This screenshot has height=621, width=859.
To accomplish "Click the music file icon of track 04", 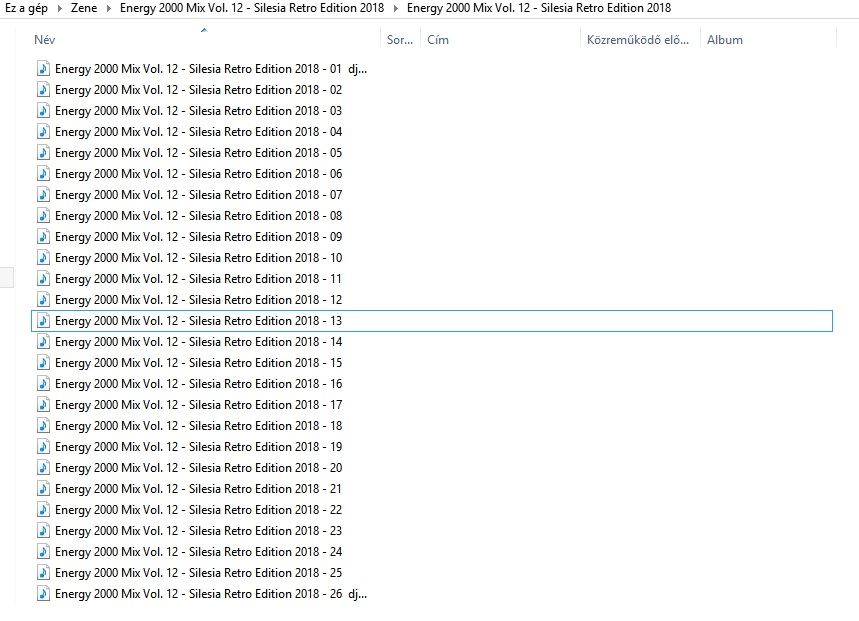I will pyautogui.click(x=43, y=131).
